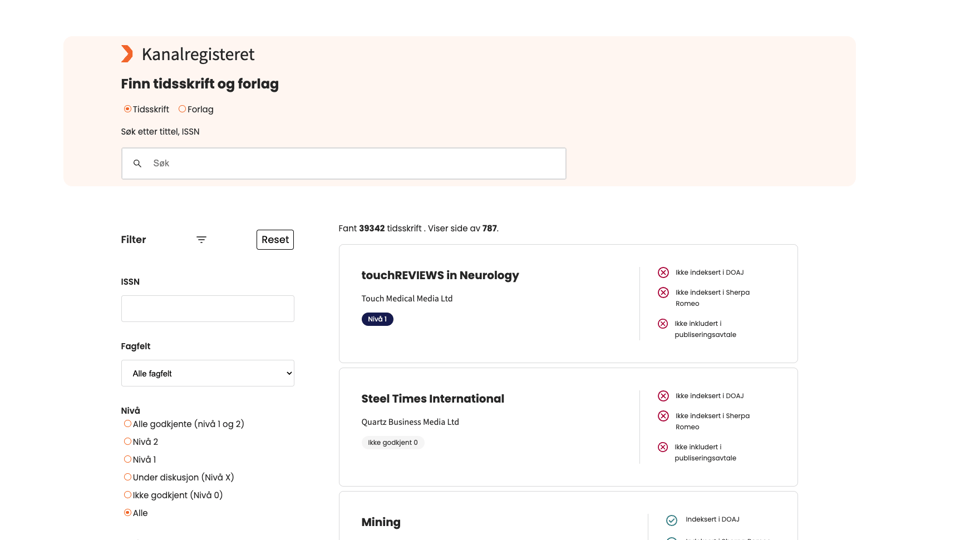The width and height of the screenshot is (960, 540).
Task: Click the ISSN input field
Action: click(208, 309)
